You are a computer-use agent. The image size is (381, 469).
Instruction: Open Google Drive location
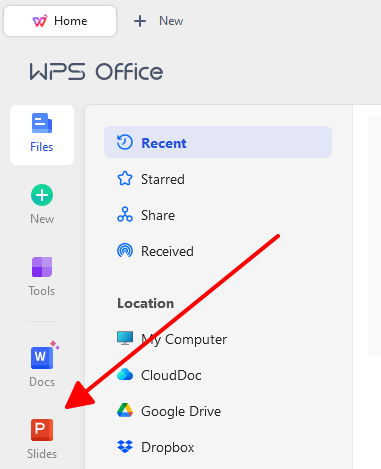click(x=218, y=411)
